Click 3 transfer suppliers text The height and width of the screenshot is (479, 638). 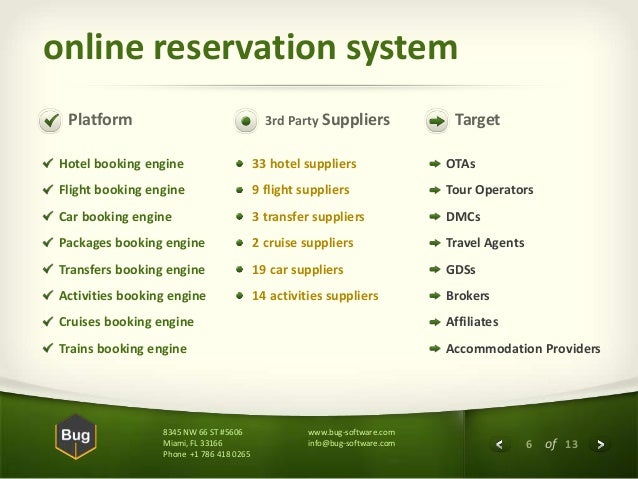[x=308, y=217]
